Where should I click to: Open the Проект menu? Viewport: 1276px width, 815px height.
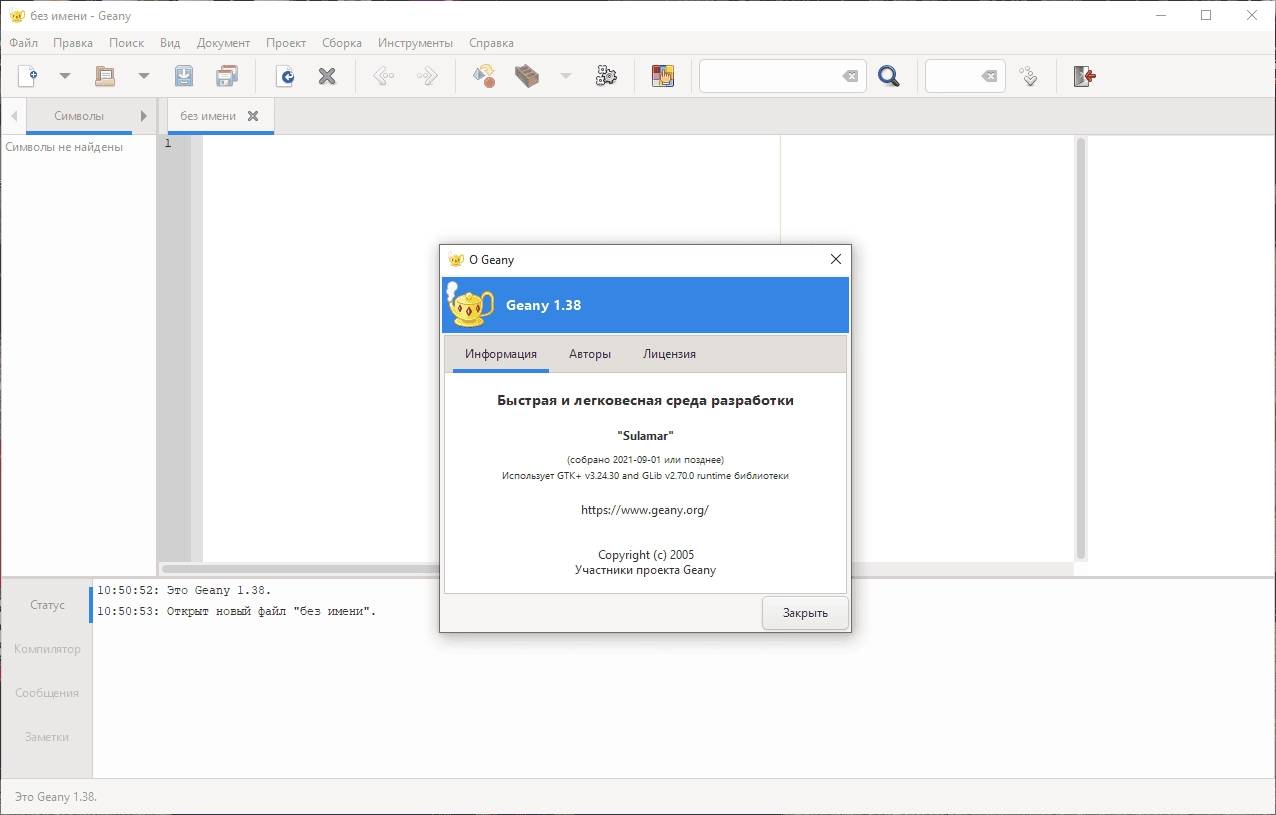point(286,43)
